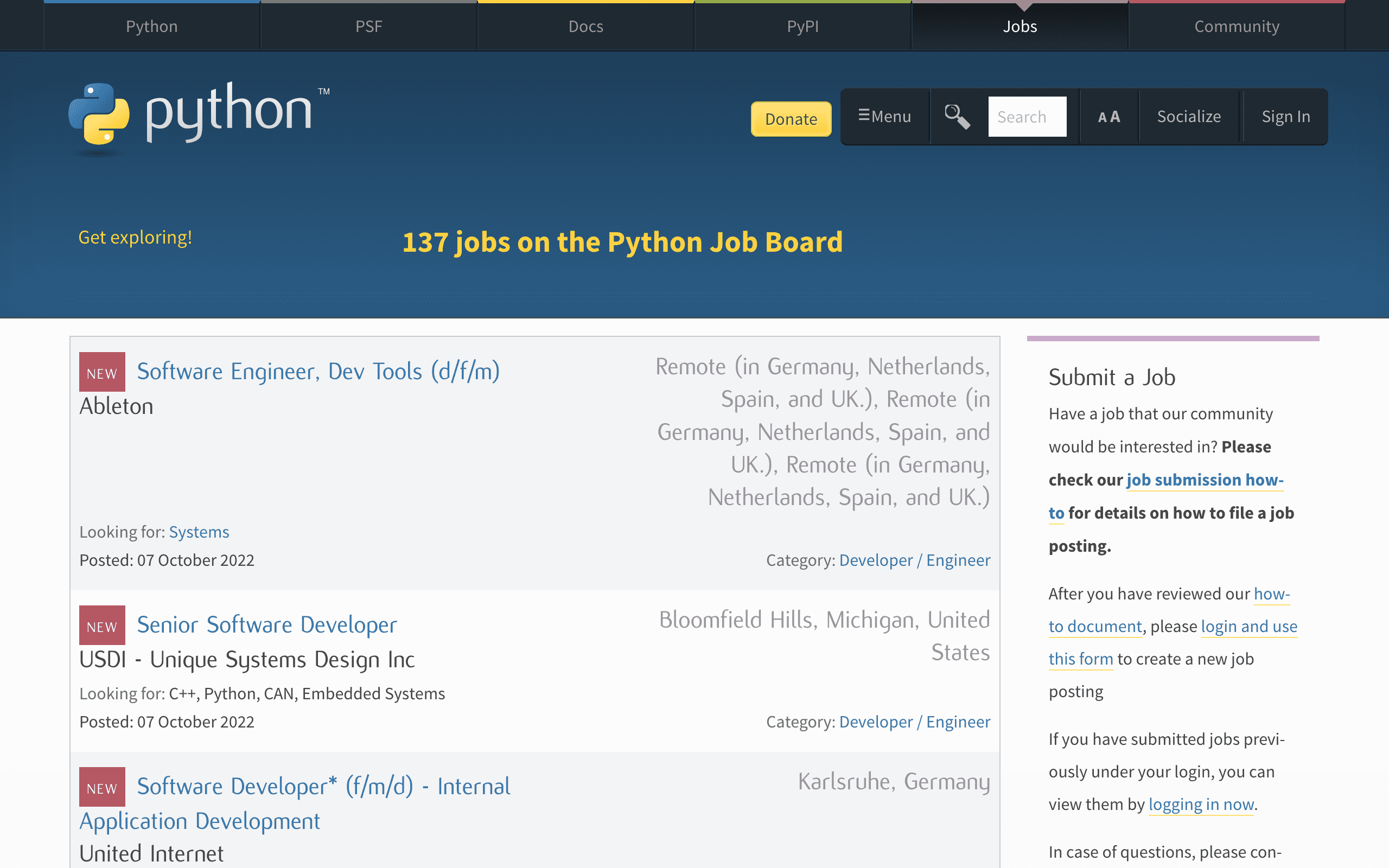The width and height of the screenshot is (1389, 868).
Task: Click the NEW badge on the USDI posting
Action: pyautogui.click(x=101, y=625)
